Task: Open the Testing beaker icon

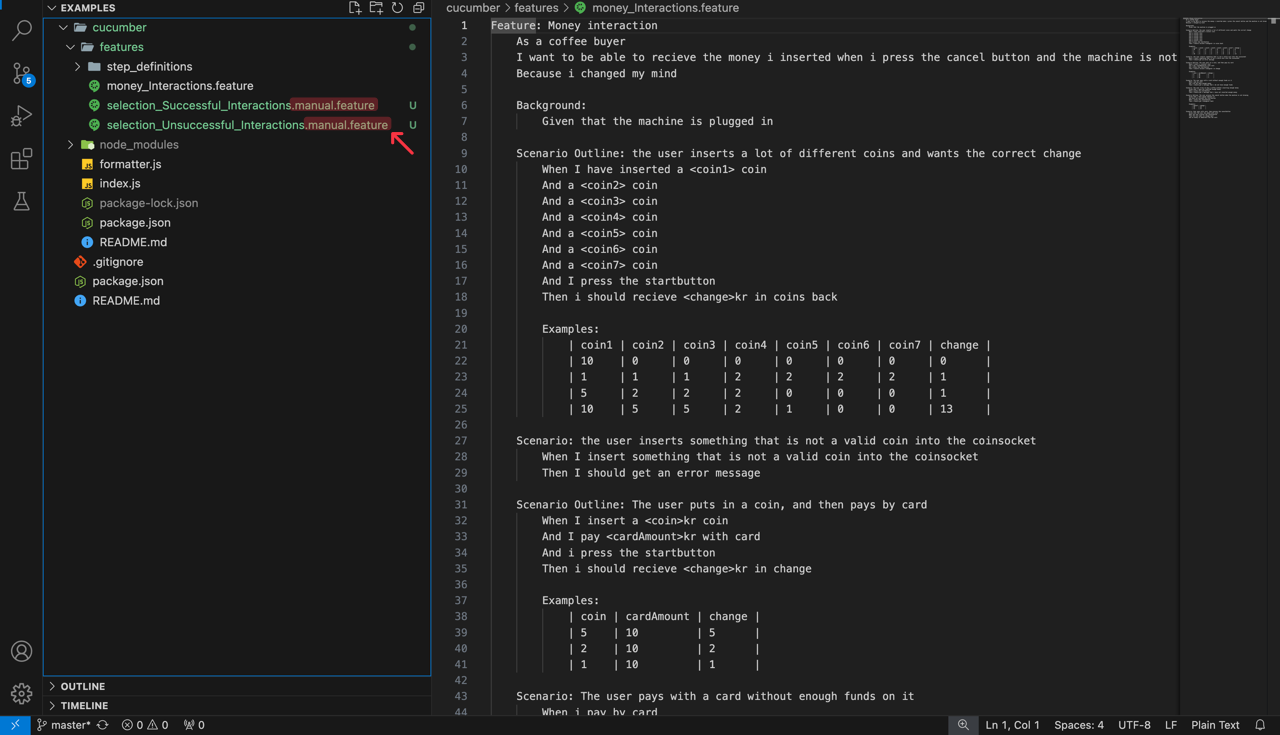Action: (x=21, y=200)
